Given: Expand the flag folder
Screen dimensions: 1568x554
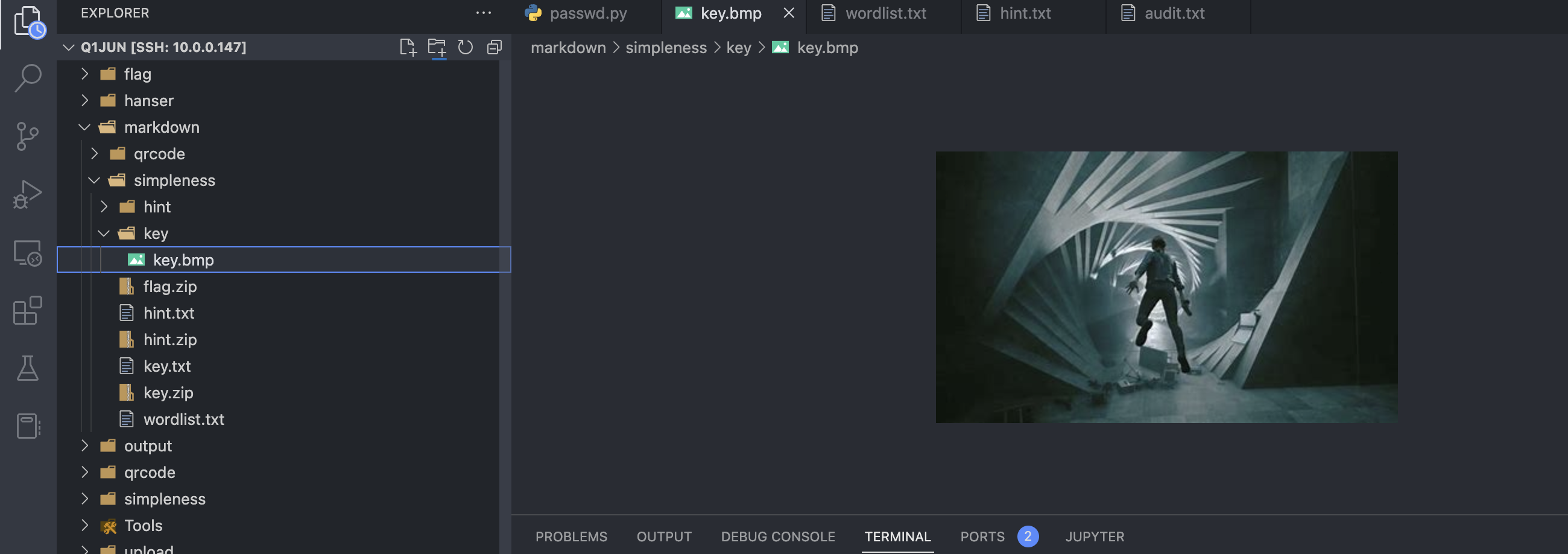Looking at the screenshot, I should click(x=84, y=74).
